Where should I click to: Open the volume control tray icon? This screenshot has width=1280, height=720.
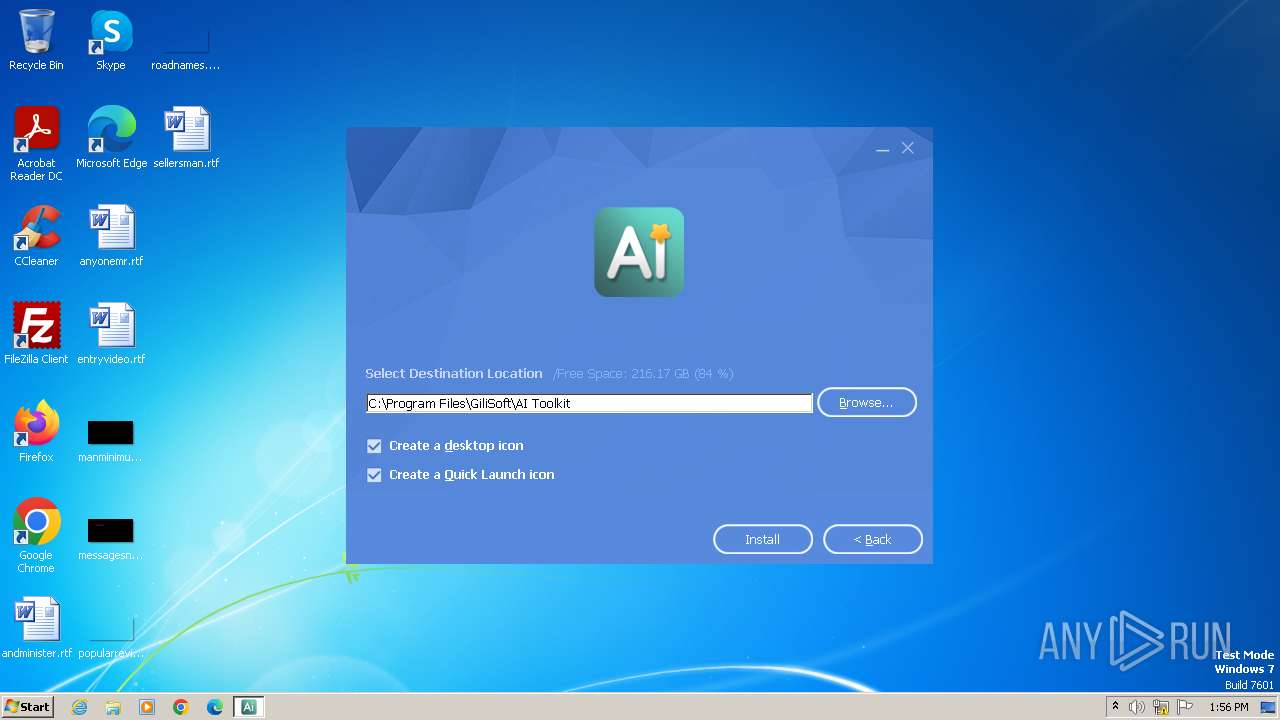[1137, 707]
